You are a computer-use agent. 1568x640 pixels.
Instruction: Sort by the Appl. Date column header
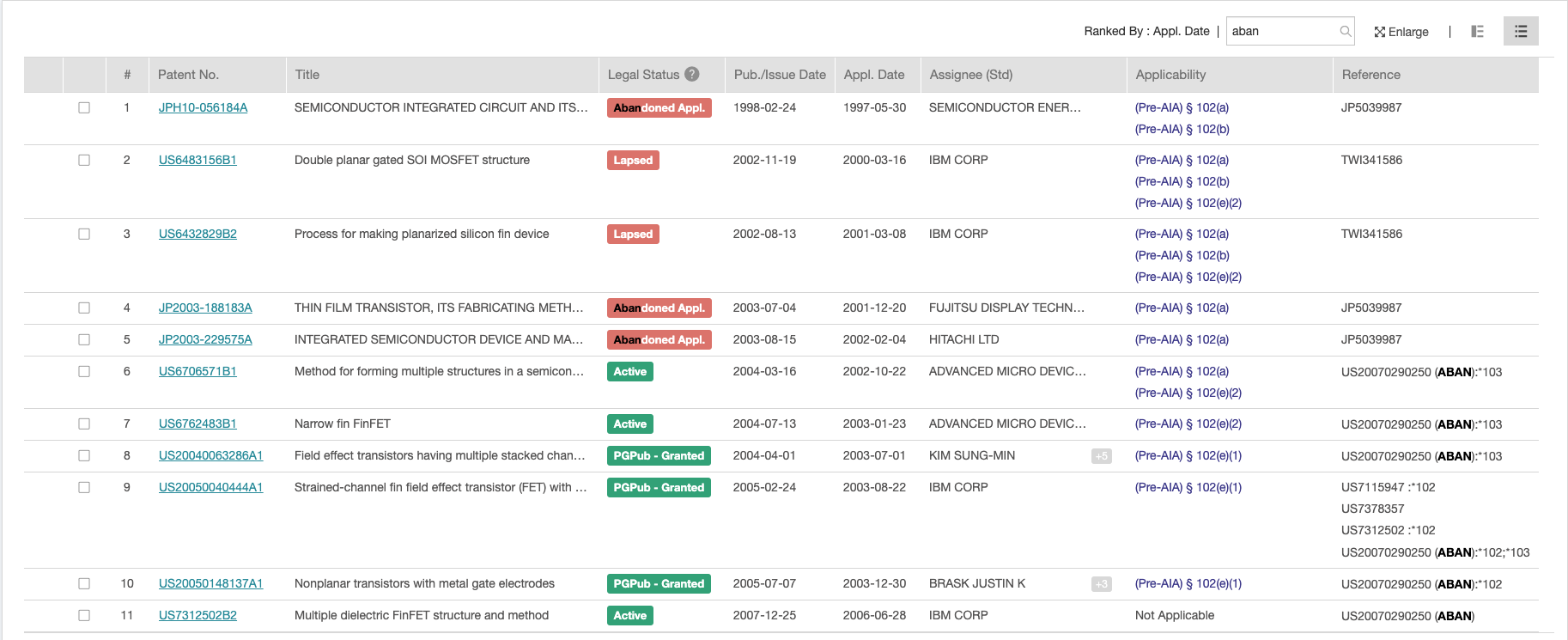pos(873,75)
